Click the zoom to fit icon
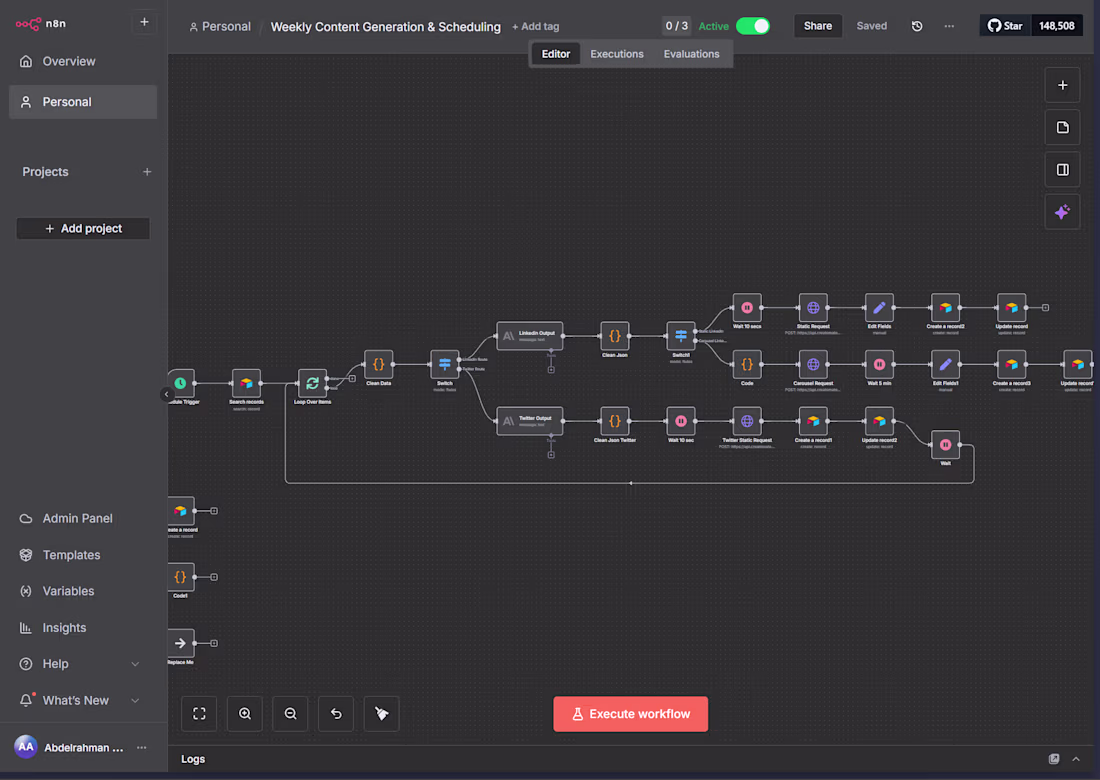Image resolution: width=1100 pixels, height=780 pixels. [199, 713]
